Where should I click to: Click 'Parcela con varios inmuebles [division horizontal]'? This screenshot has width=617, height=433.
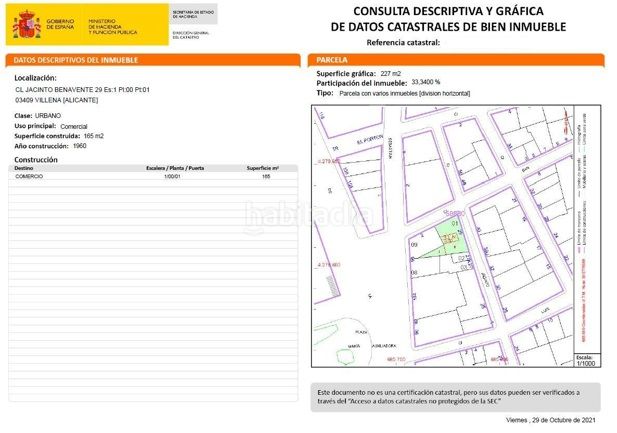pyautogui.click(x=405, y=94)
